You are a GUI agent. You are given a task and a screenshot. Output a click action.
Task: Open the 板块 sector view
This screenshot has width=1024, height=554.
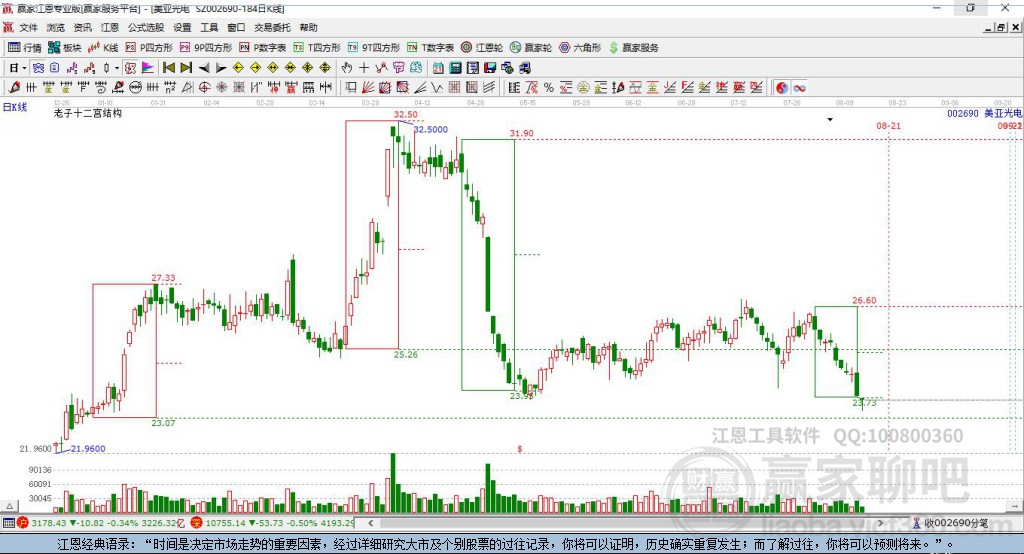65,48
